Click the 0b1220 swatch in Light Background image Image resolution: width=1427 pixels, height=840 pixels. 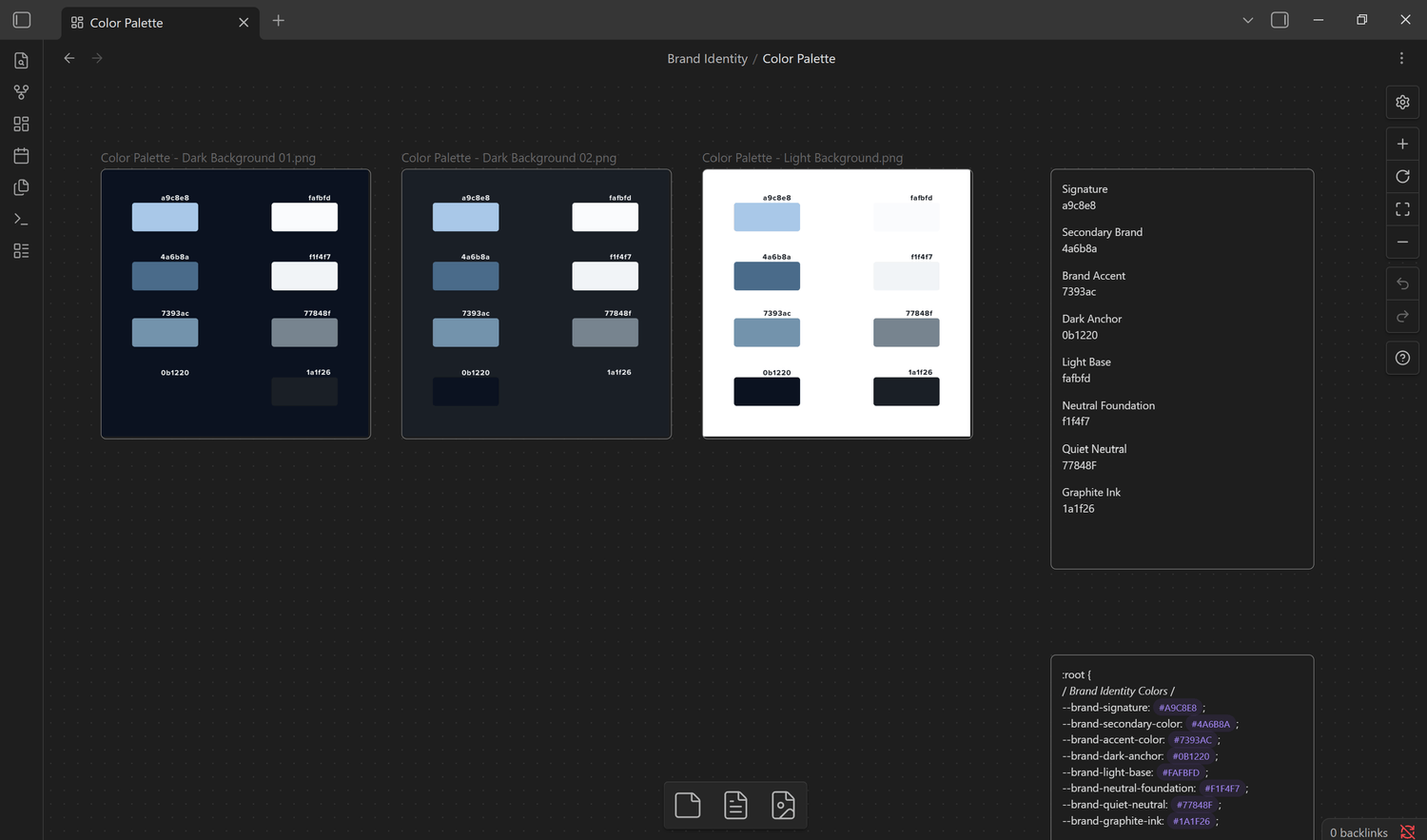click(x=767, y=391)
